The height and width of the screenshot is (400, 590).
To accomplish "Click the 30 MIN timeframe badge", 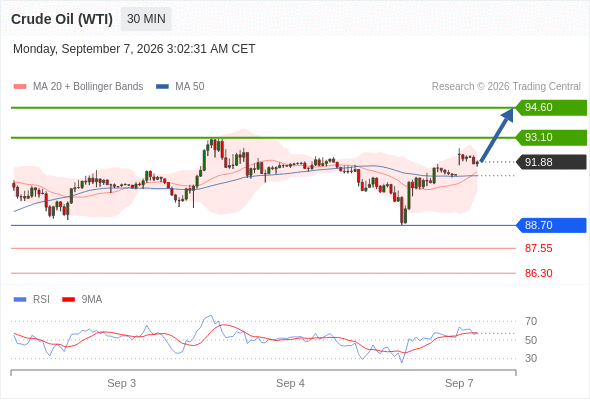I will coord(146,19).
